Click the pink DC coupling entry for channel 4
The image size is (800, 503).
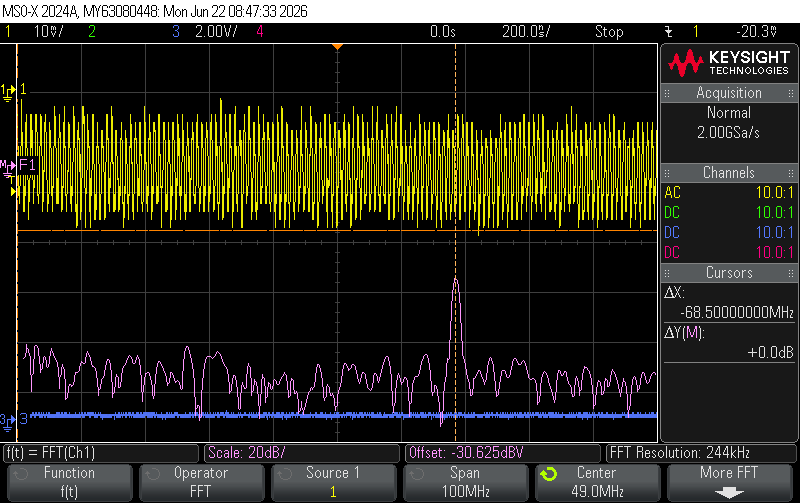(x=672, y=253)
